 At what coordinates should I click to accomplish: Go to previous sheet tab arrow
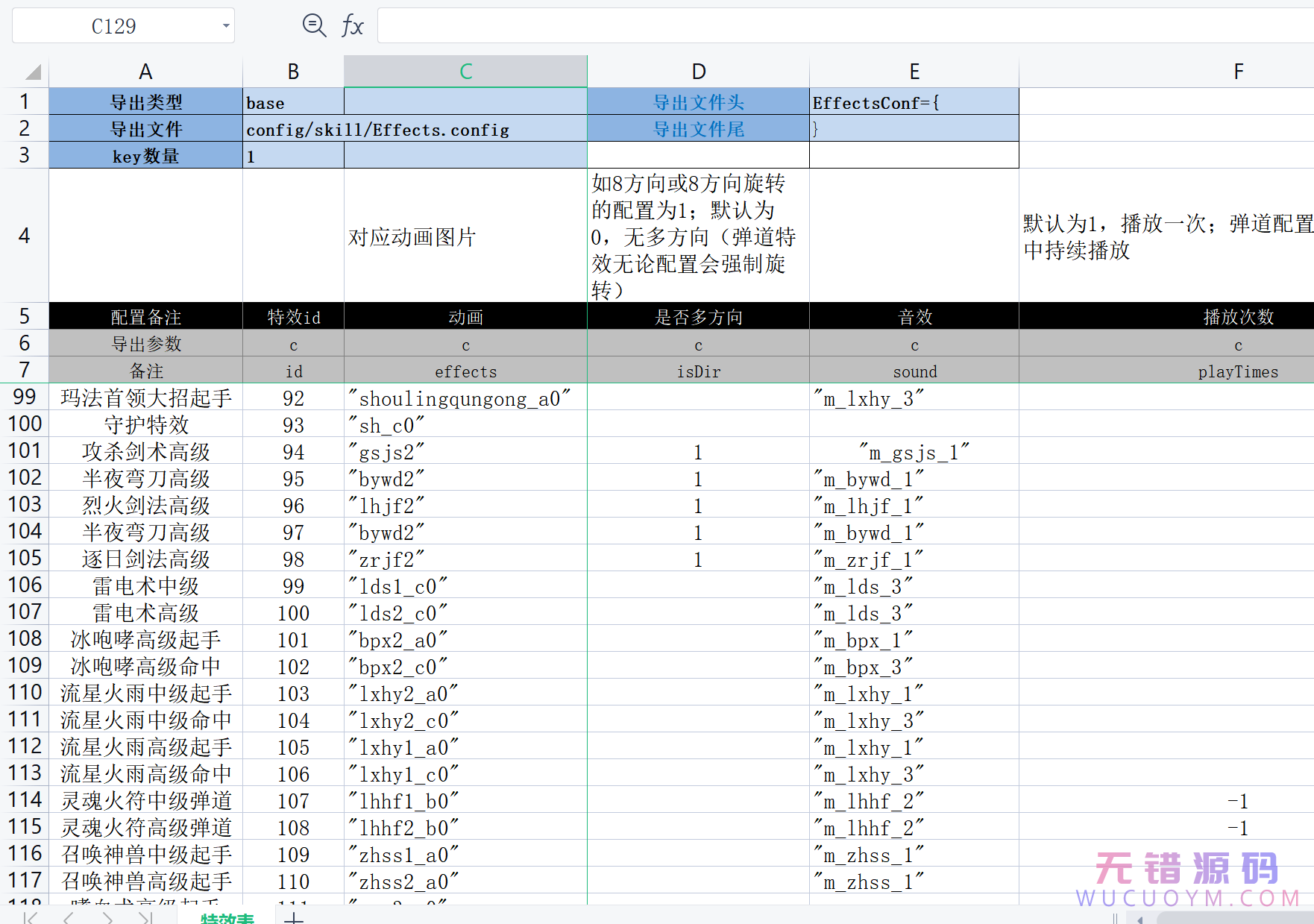click(x=69, y=917)
